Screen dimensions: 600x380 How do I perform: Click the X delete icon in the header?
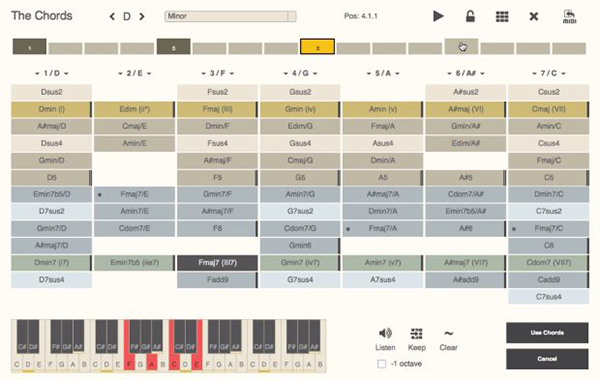point(534,16)
